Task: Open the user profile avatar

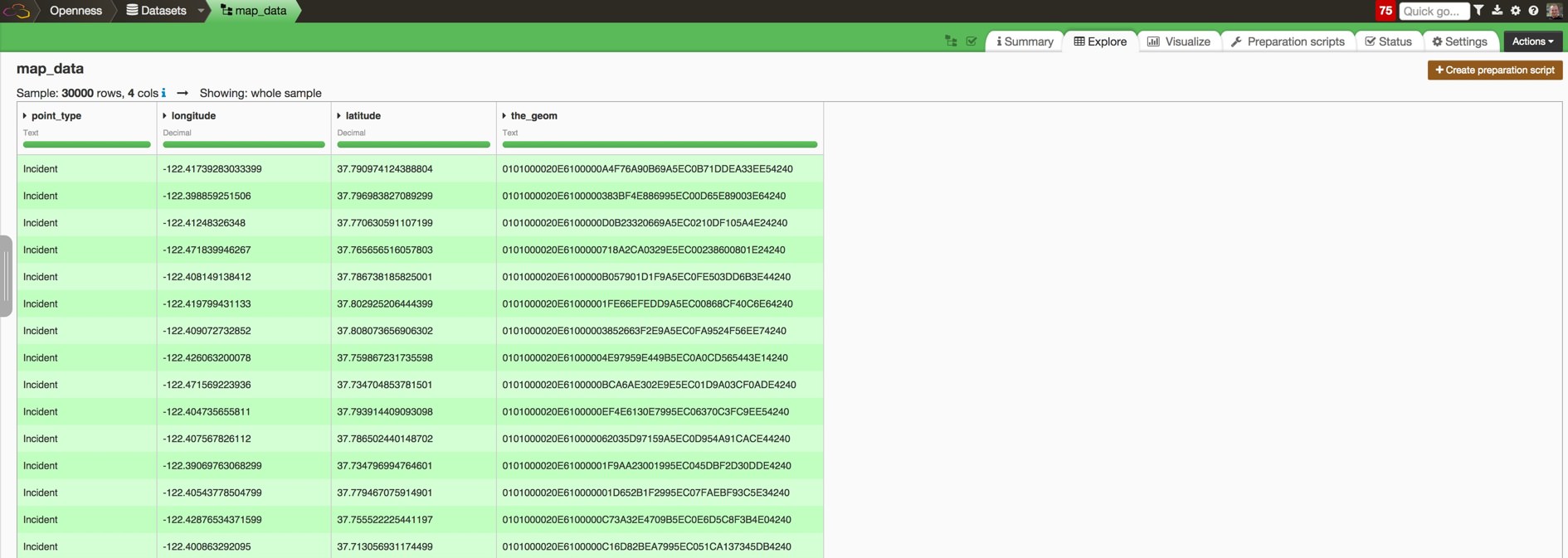Action: point(1554,11)
